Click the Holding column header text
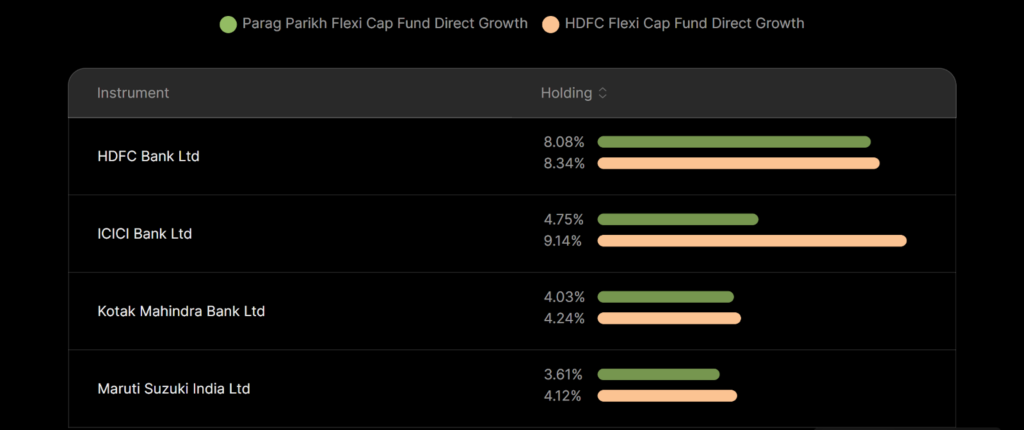1024x430 pixels. pos(566,93)
